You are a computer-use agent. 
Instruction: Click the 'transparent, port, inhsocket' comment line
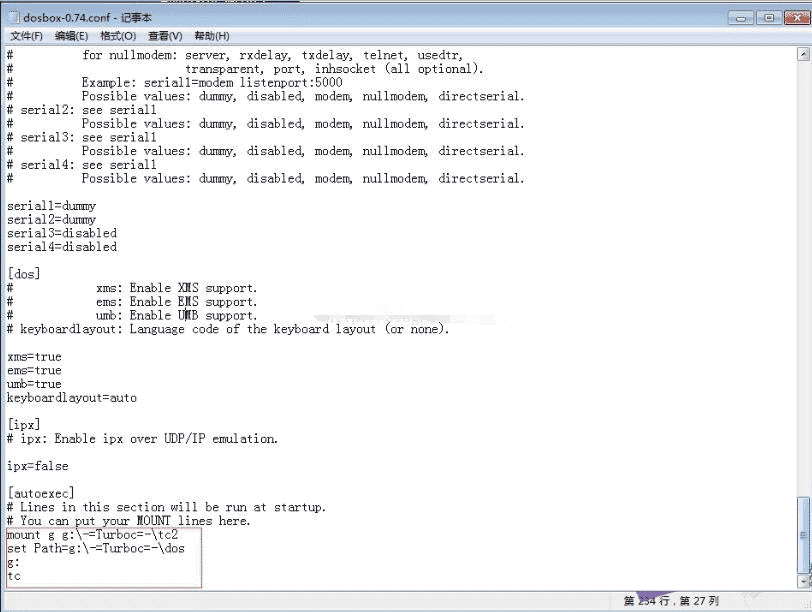pyautogui.click(x=334, y=69)
